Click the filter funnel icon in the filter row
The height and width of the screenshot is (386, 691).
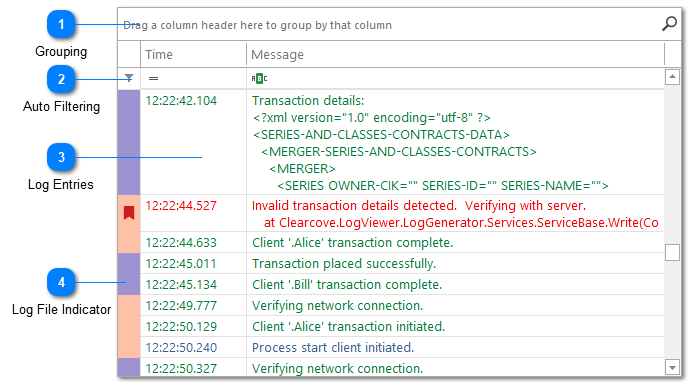pyautogui.click(x=129, y=78)
